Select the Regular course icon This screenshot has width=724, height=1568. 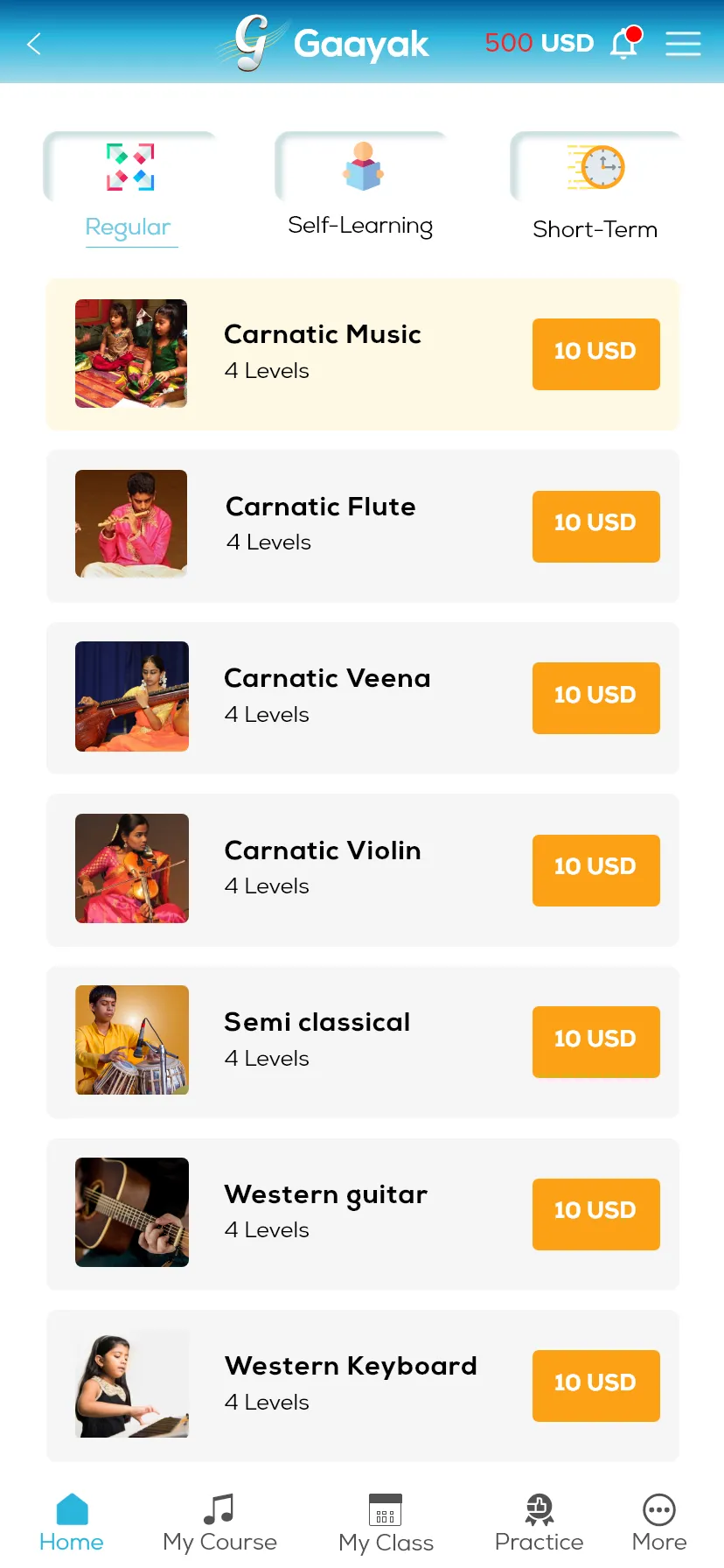tap(130, 167)
